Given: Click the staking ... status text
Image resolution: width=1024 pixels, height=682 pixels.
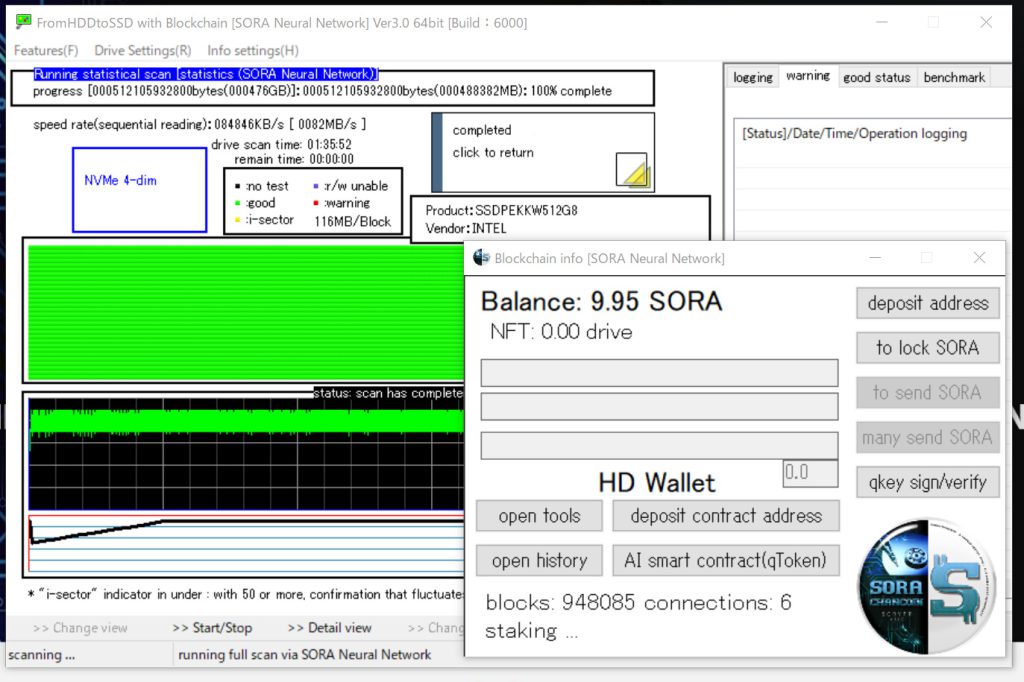Looking at the screenshot, I should pos(532,631).
